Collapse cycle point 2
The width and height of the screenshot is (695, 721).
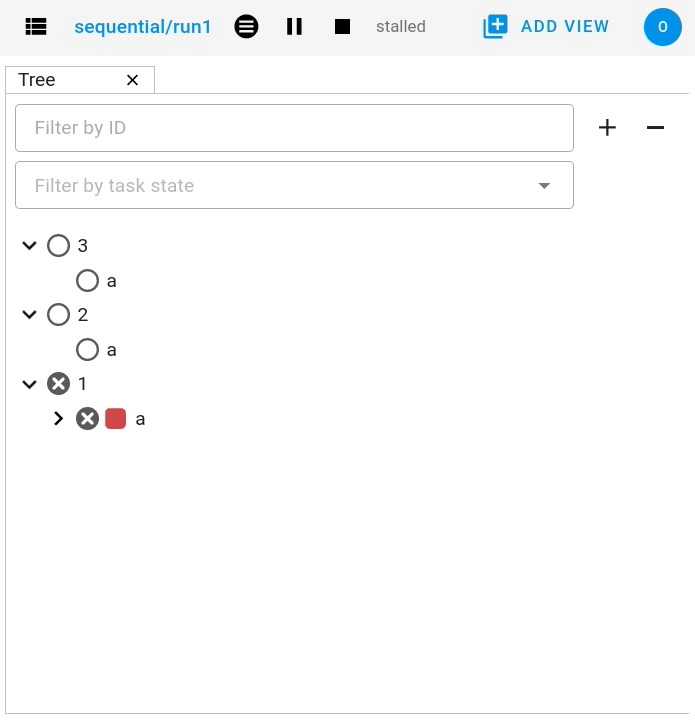pyautogui.click(x=29, y=315)
